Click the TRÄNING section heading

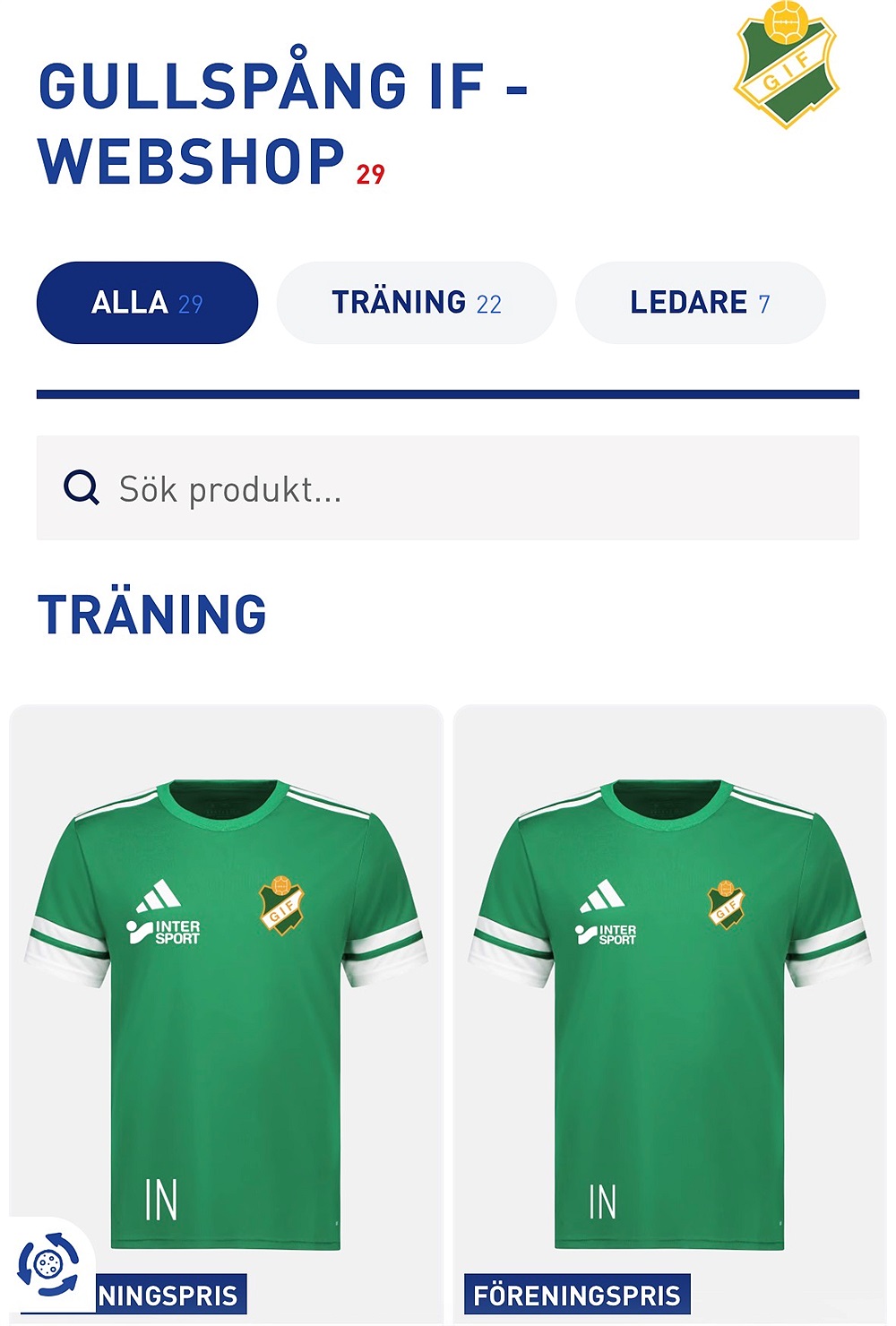pyautogui.click(x=152, y=615)
